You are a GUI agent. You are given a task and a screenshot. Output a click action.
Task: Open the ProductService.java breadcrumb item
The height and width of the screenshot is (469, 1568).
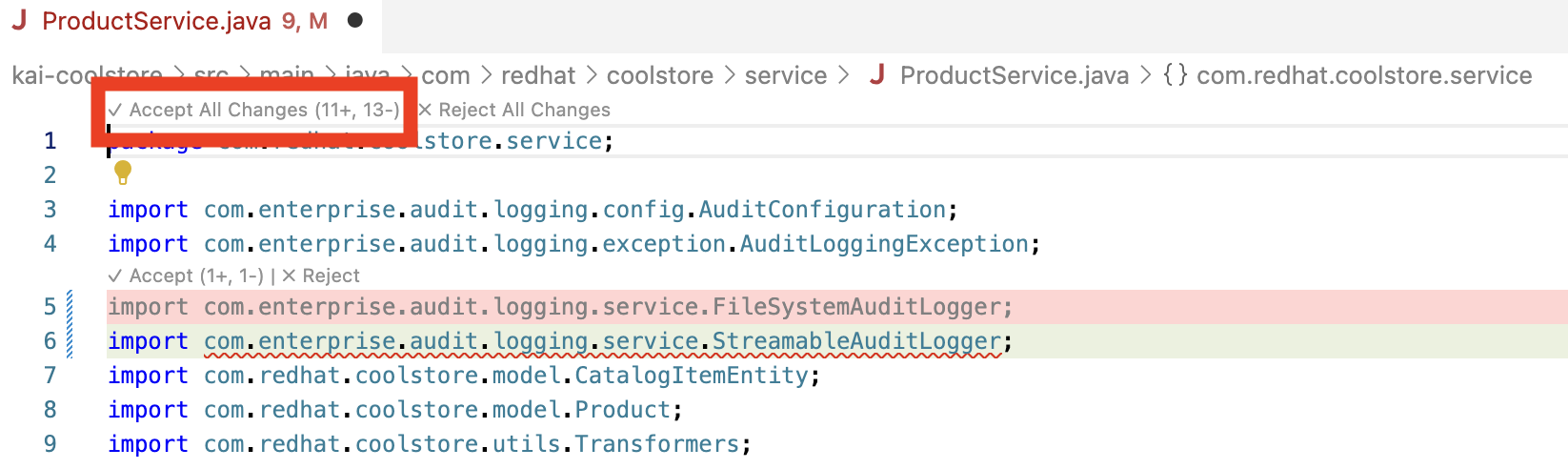point(1014,75)
